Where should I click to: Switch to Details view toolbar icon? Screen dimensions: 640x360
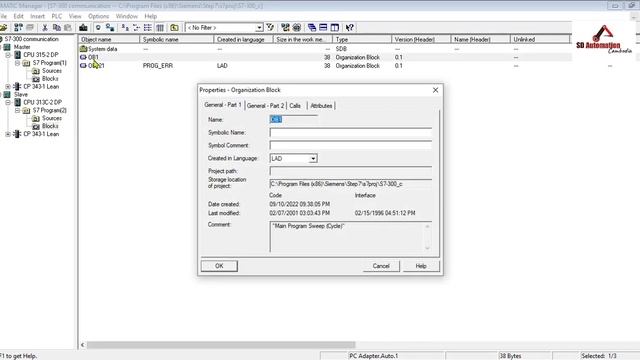(160, 27)
